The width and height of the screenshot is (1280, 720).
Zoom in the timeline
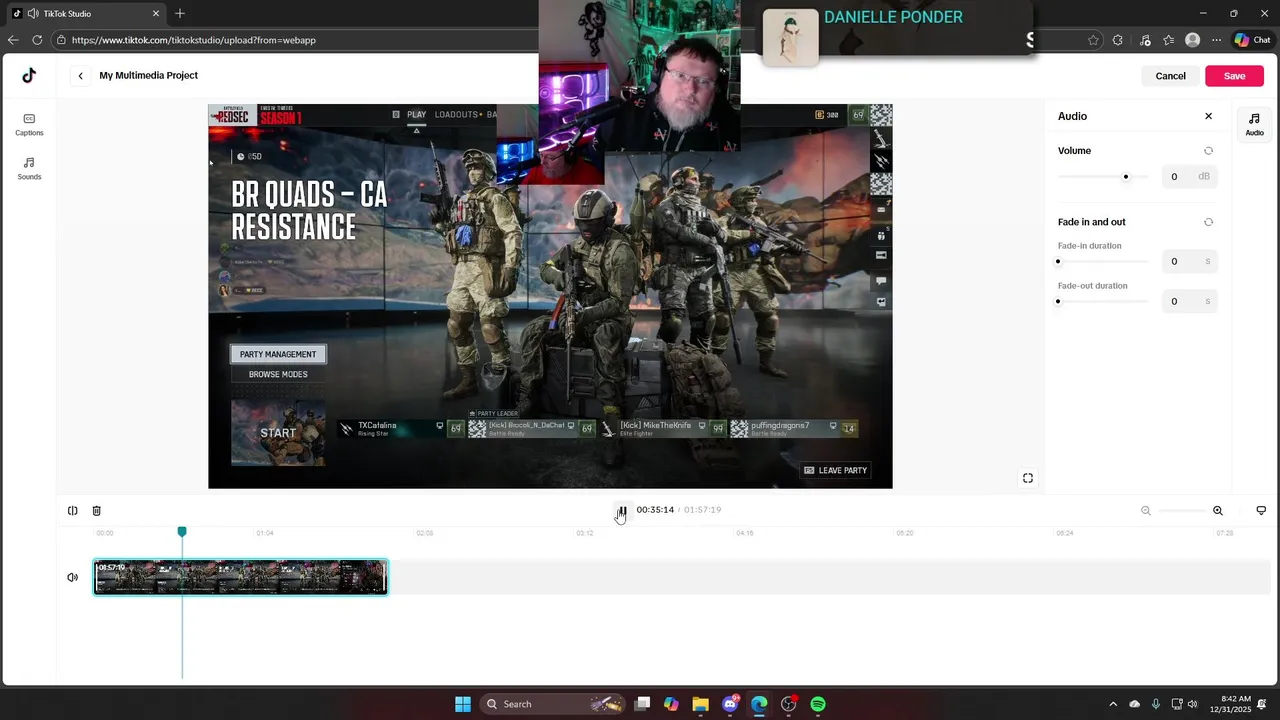[x=1218, y=511]
